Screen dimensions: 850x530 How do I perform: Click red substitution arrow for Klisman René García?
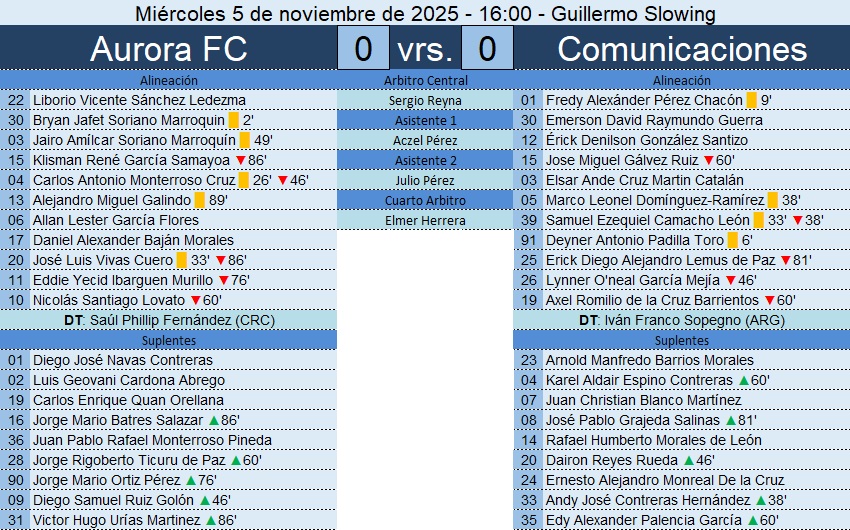click(240, 160)
